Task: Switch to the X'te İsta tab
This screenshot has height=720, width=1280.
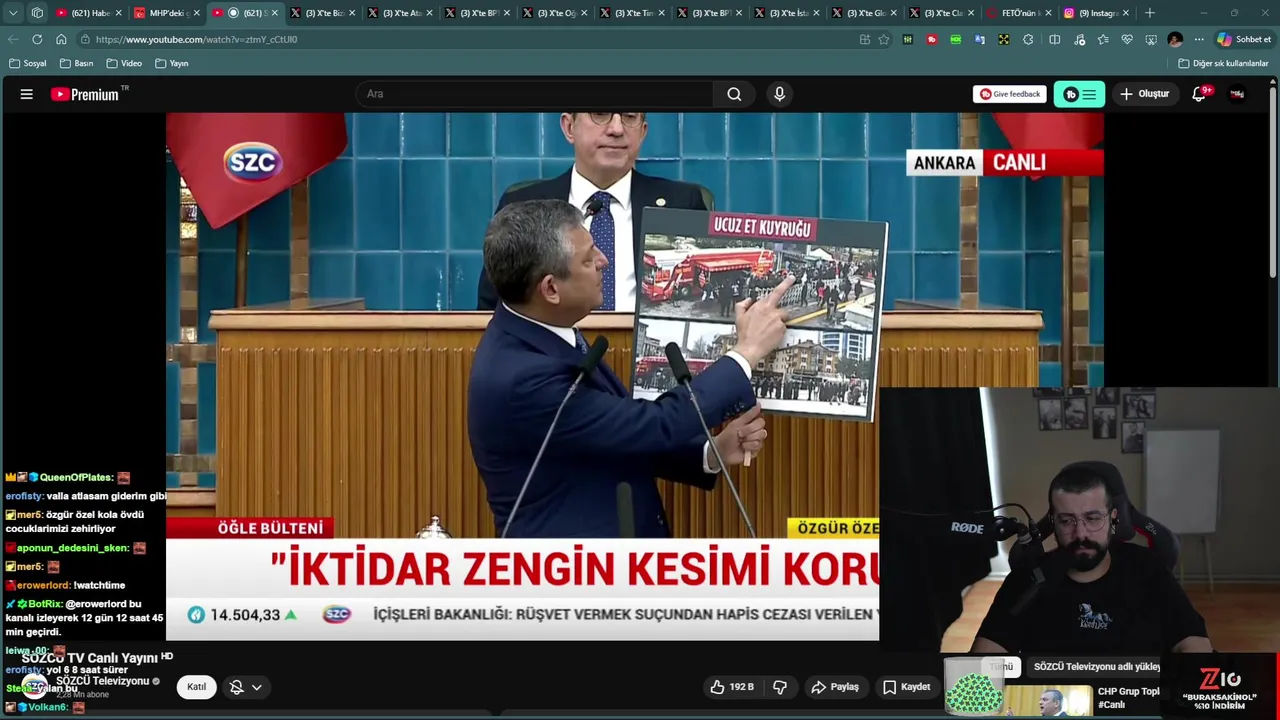Action: coord(787,13)
